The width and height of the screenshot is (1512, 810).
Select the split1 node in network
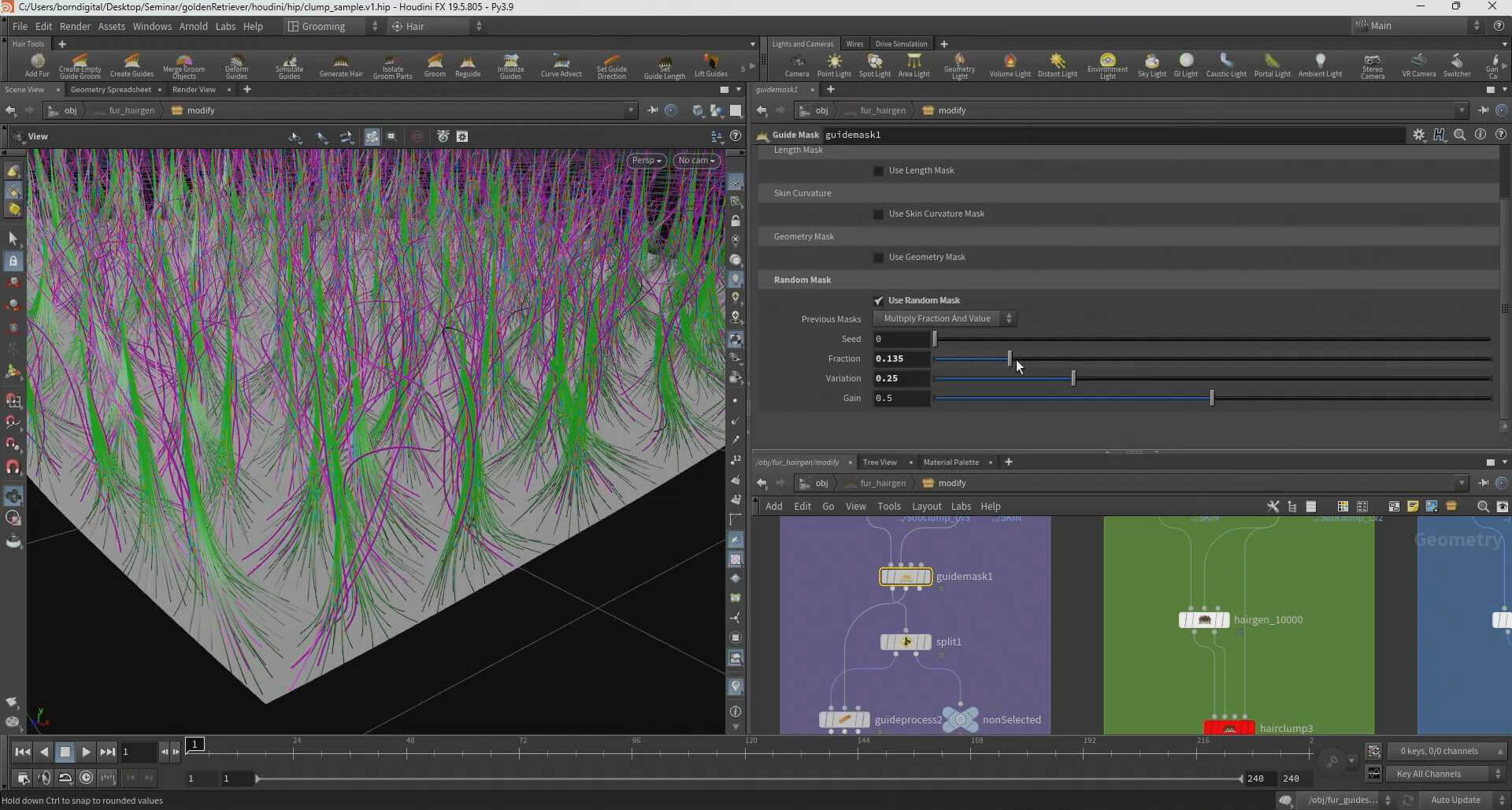(x=906, y=642)
